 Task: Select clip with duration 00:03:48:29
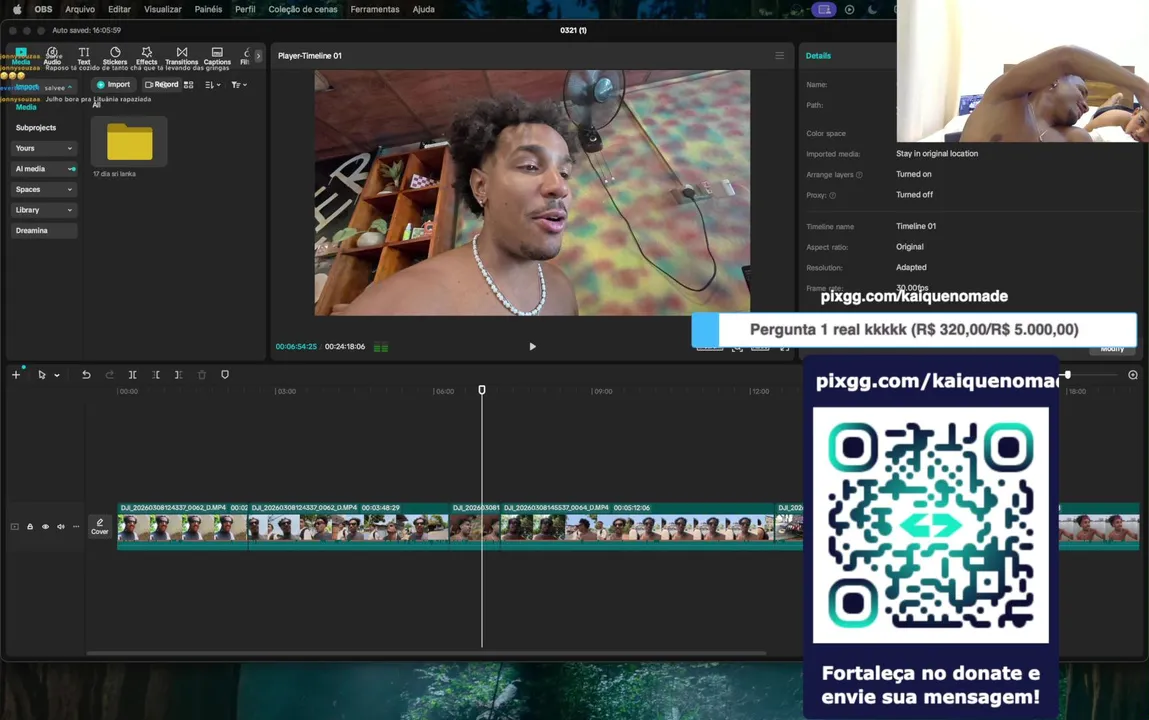pyautogui.click(x=348, y=526)
